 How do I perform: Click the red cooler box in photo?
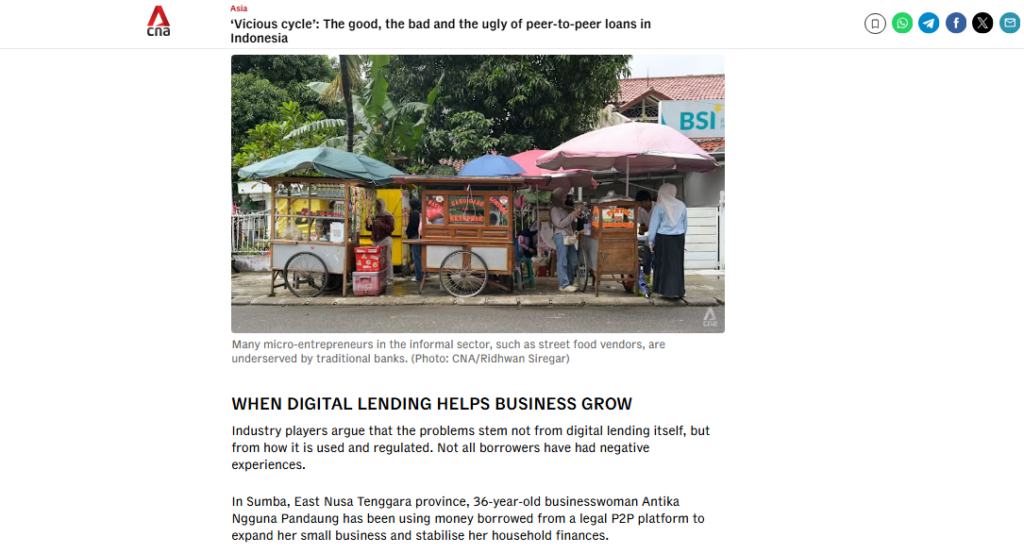point(370,259)
